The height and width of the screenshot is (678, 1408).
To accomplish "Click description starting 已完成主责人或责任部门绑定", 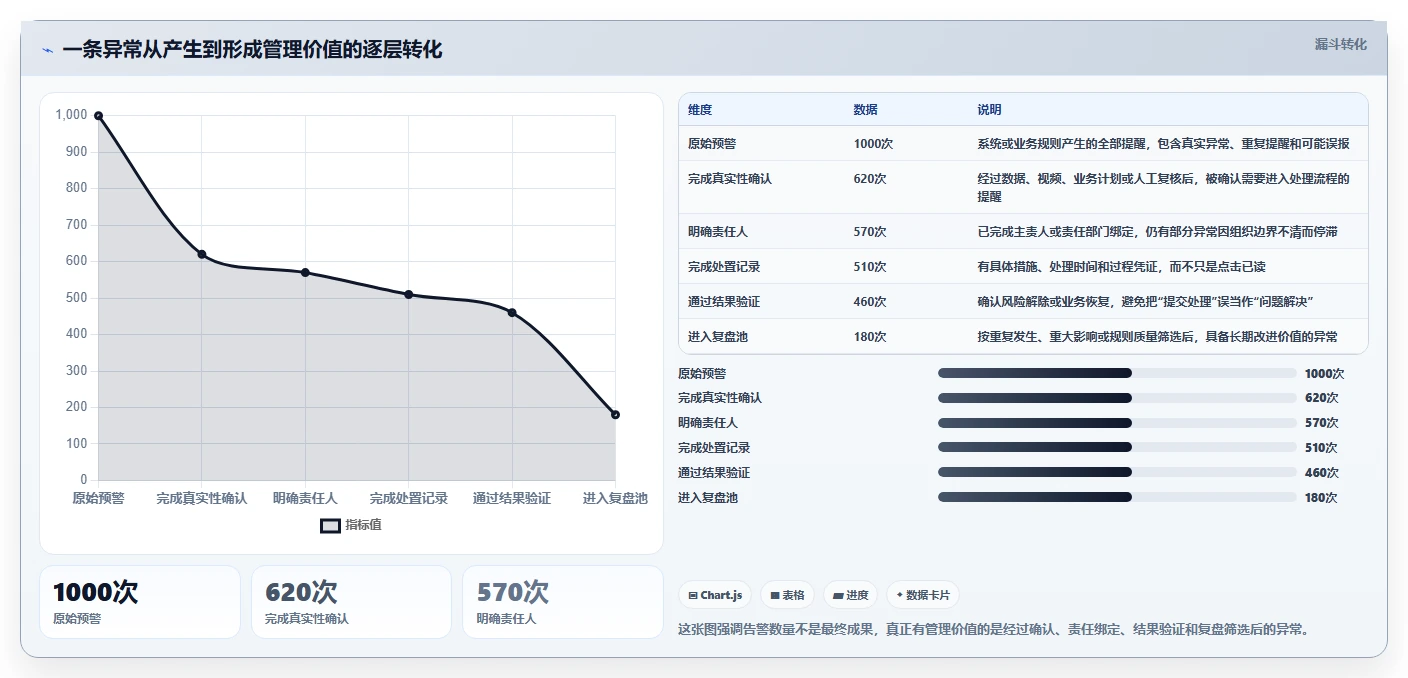I will pos(1157,232).
